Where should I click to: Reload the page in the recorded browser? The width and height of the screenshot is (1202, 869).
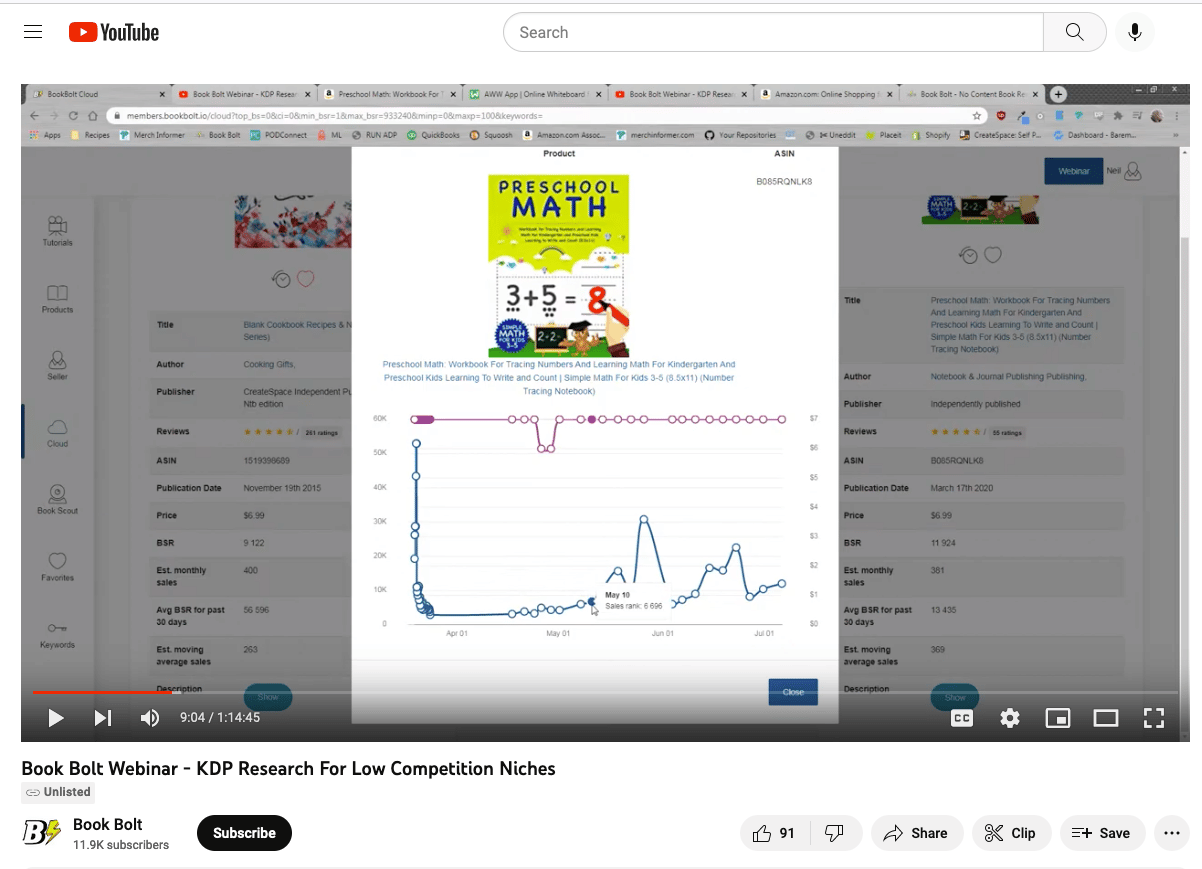pyautogui.click(x=73, y=115)
